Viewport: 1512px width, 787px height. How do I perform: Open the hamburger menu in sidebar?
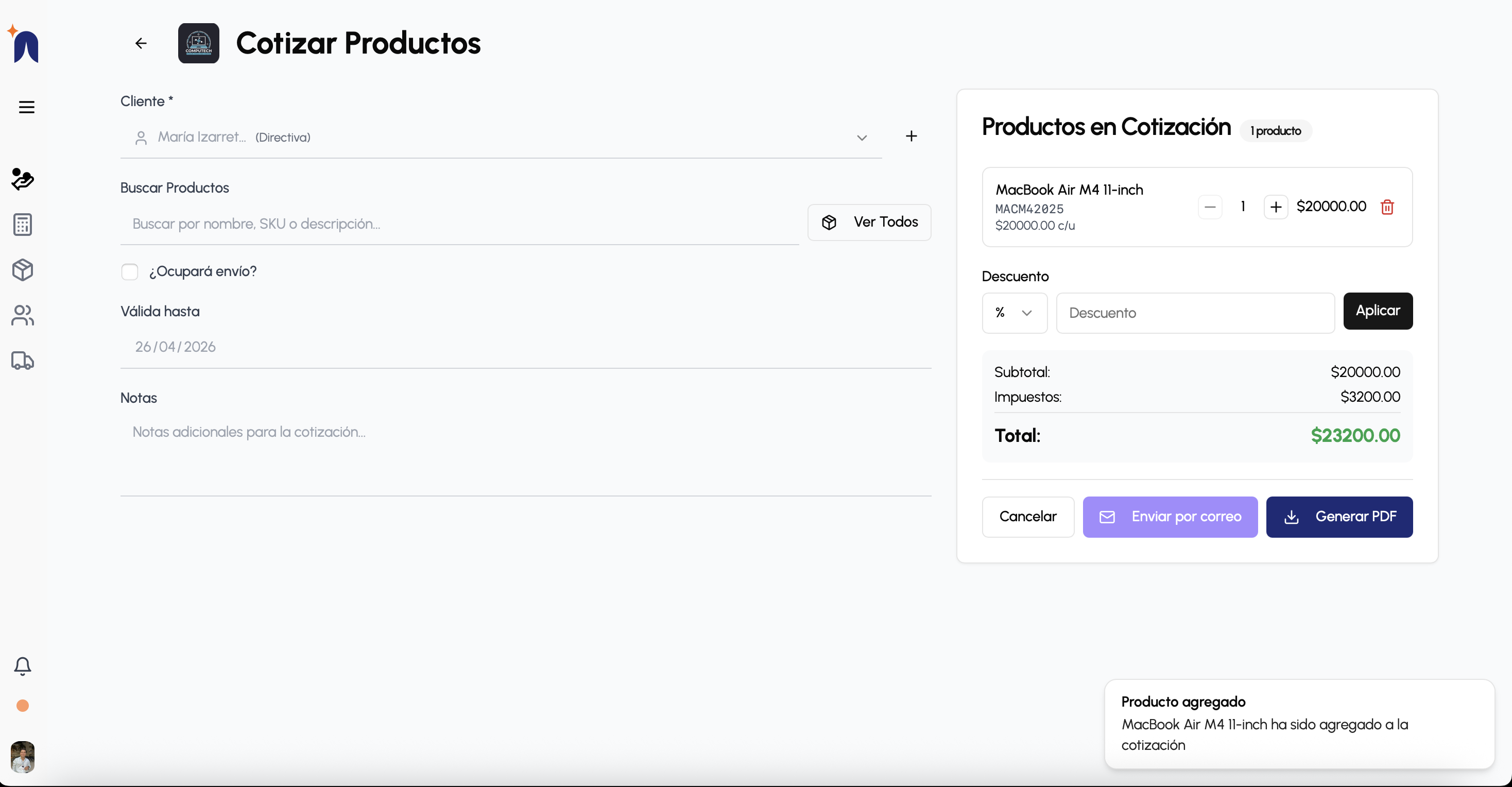click(x=26, y=108)
